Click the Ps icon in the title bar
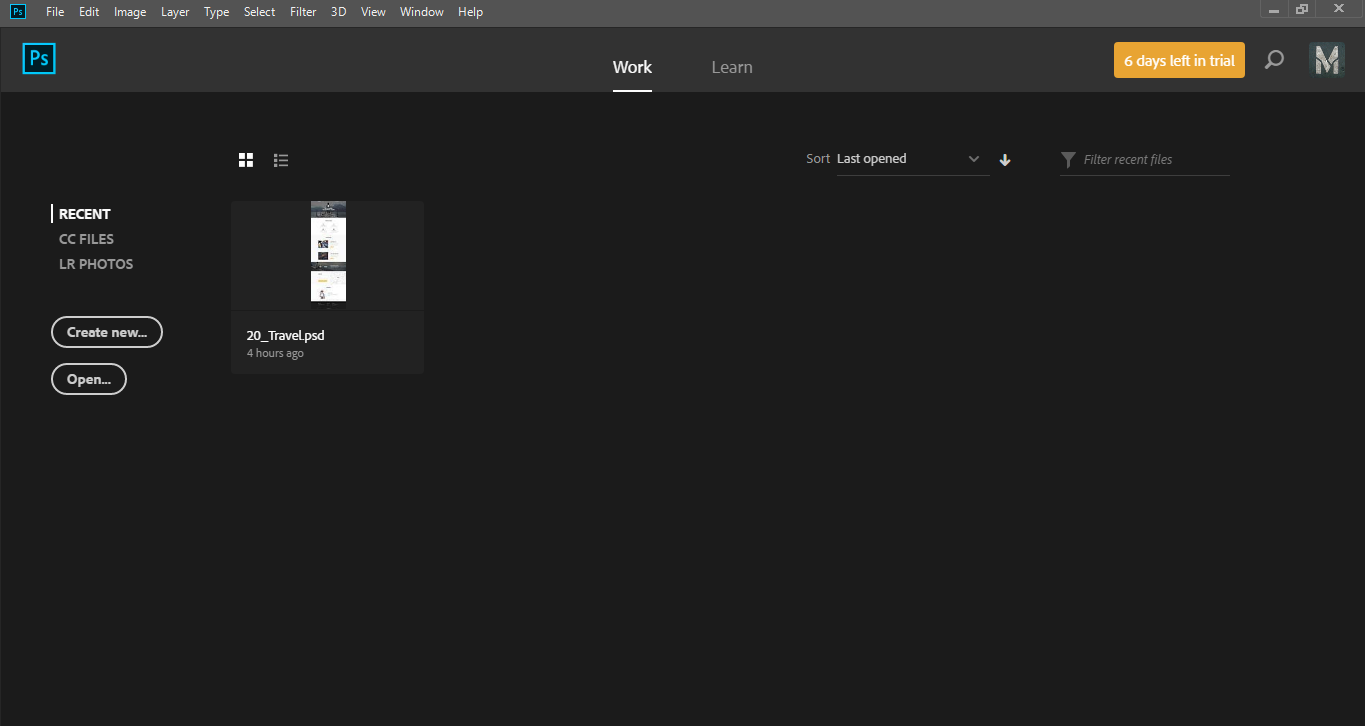The height and width of the screenshot is (726, 1365). [x=17, y=11]
